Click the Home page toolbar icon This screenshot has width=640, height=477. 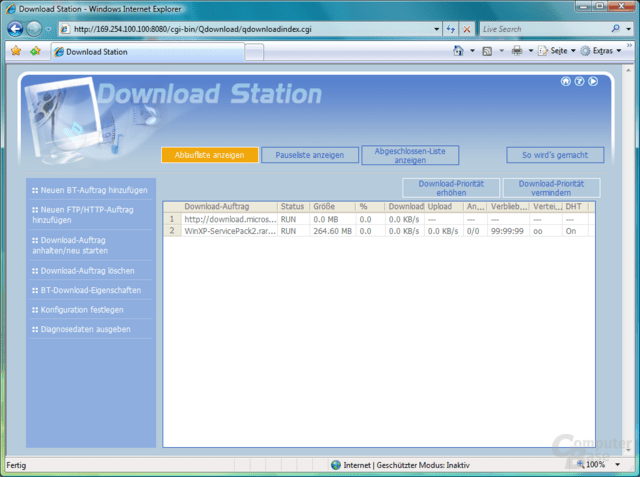pyautogui.click(x=458, y=51)
